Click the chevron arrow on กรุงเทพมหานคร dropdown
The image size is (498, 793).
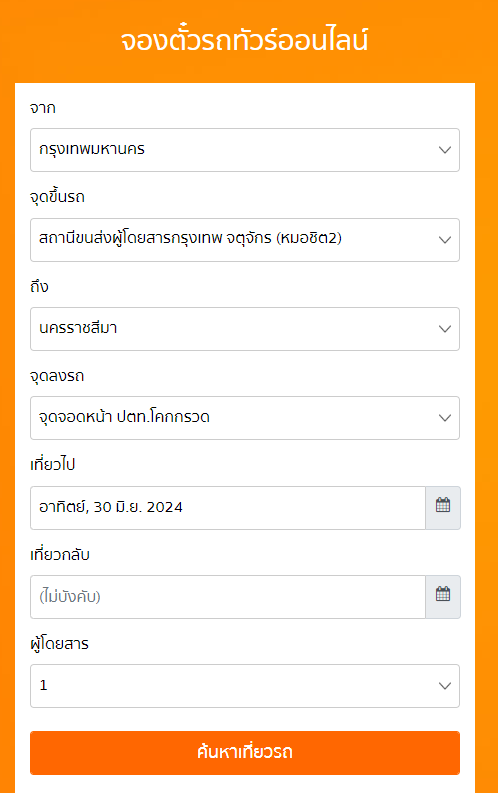[x=445, y=150]
